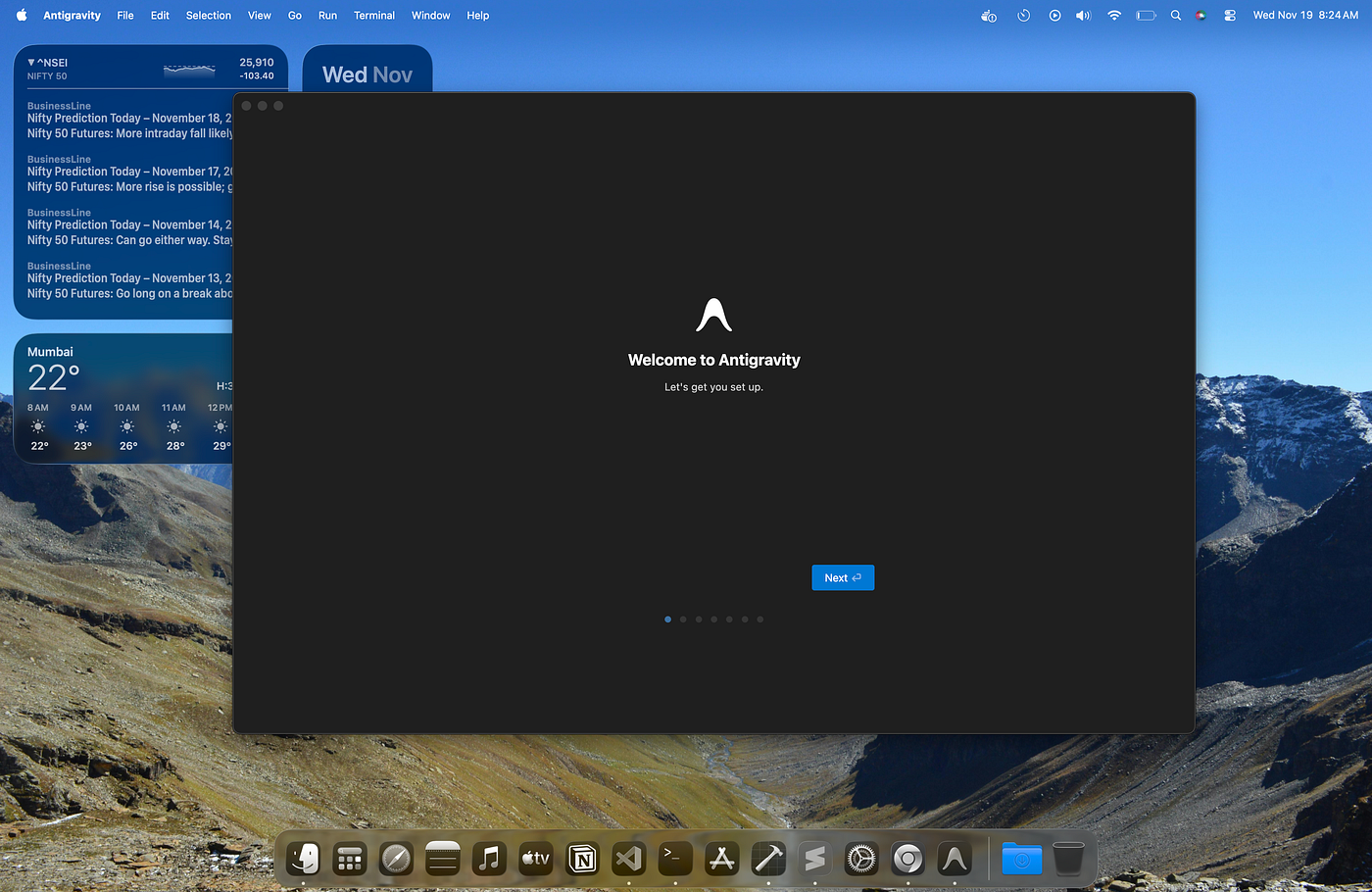Open Apple TV from the Dock
Viewport: 1372px width, 892px height.
click(x=535, y=859)
